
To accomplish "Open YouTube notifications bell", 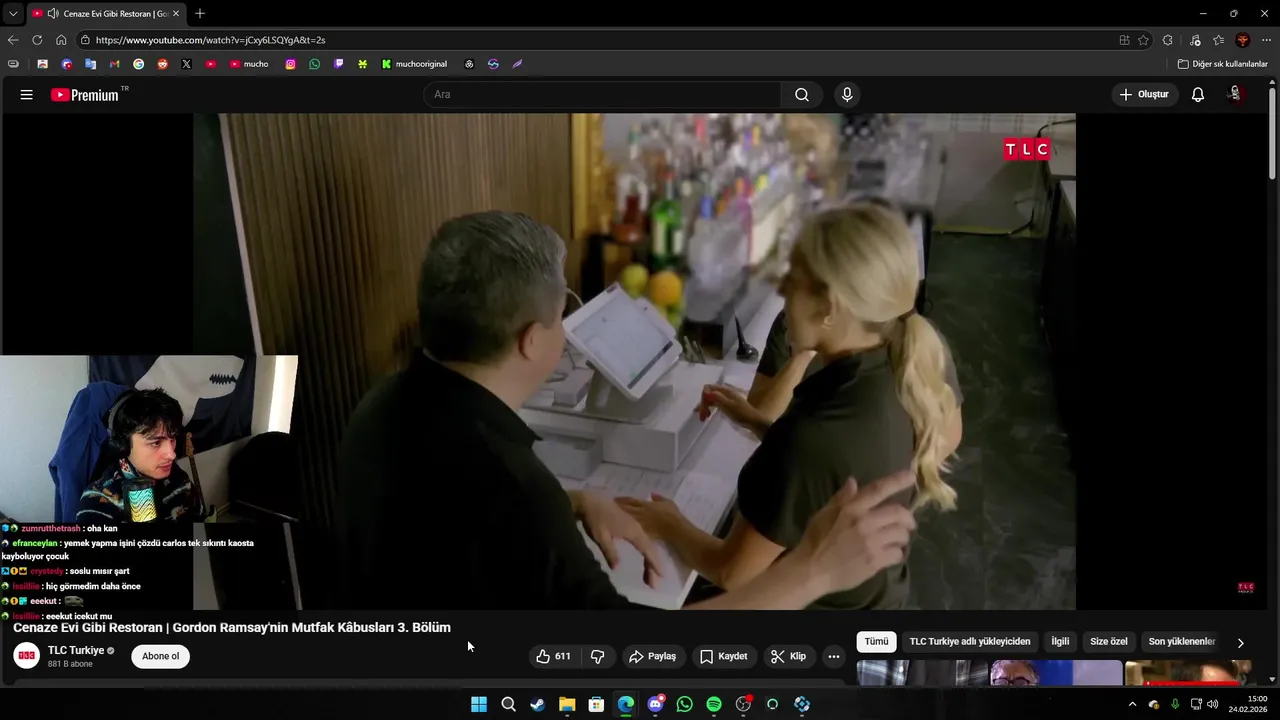I will [x=1198, y=95].
